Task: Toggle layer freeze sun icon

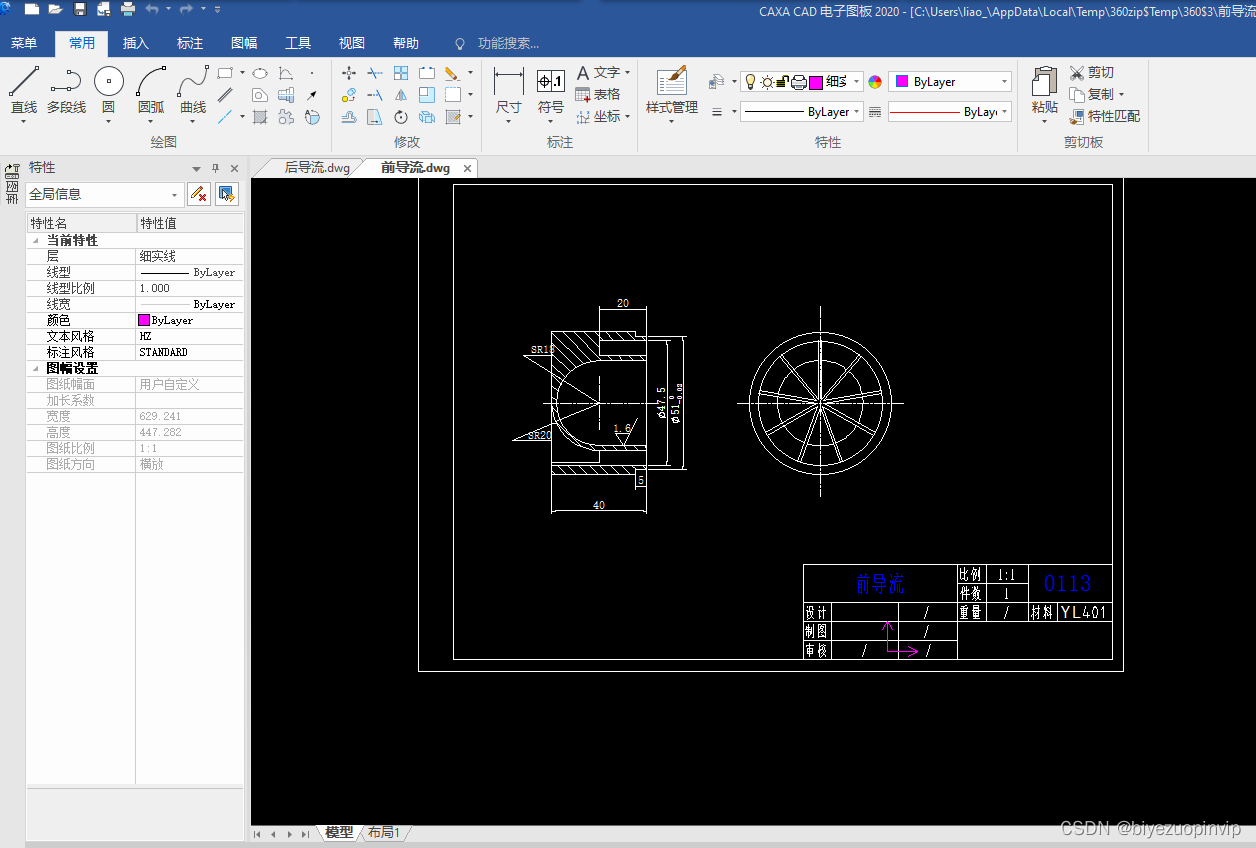Action: click(x=767, y=82)
